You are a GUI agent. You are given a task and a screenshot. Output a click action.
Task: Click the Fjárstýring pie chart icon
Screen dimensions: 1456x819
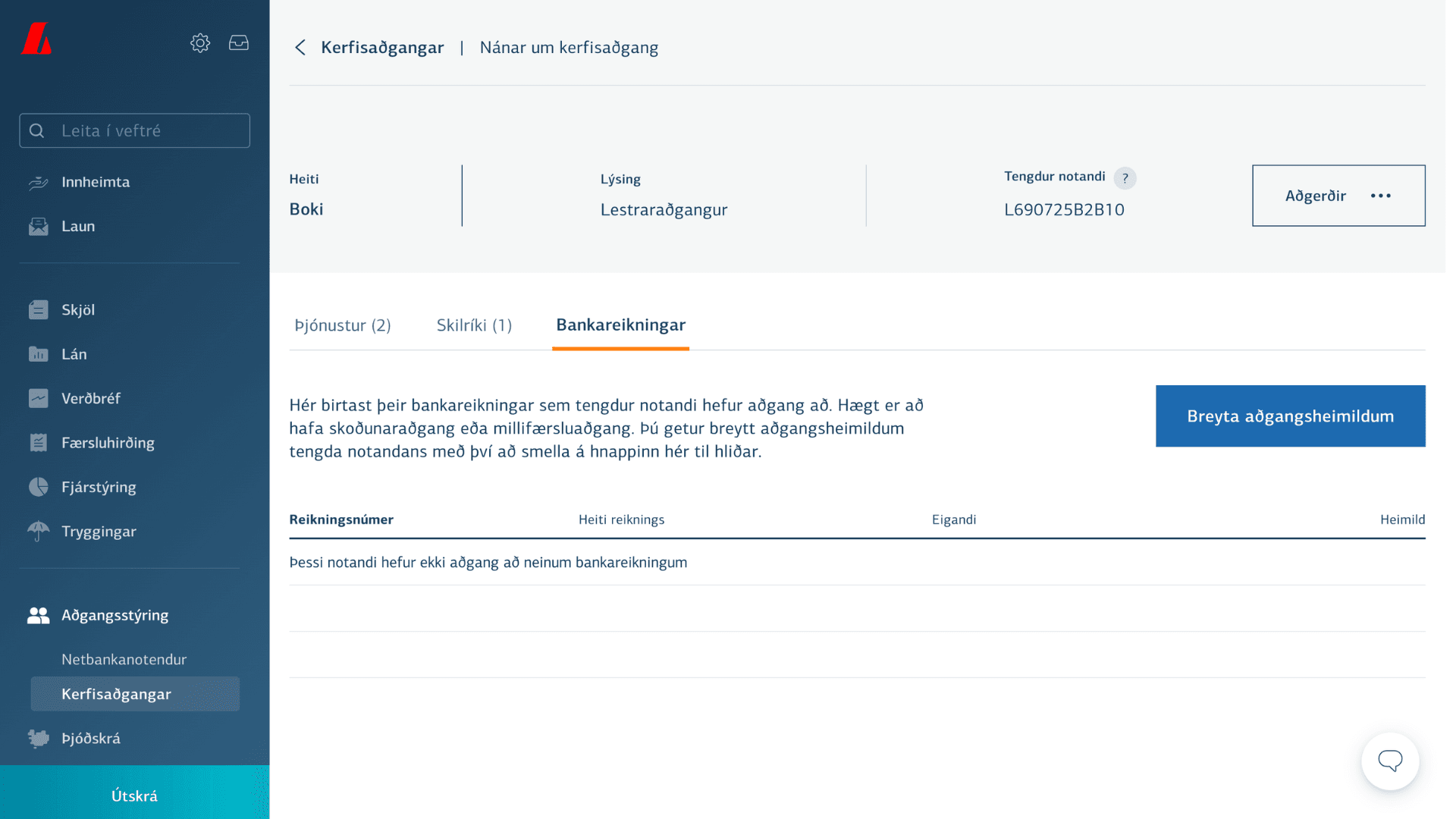click(39, 487)
